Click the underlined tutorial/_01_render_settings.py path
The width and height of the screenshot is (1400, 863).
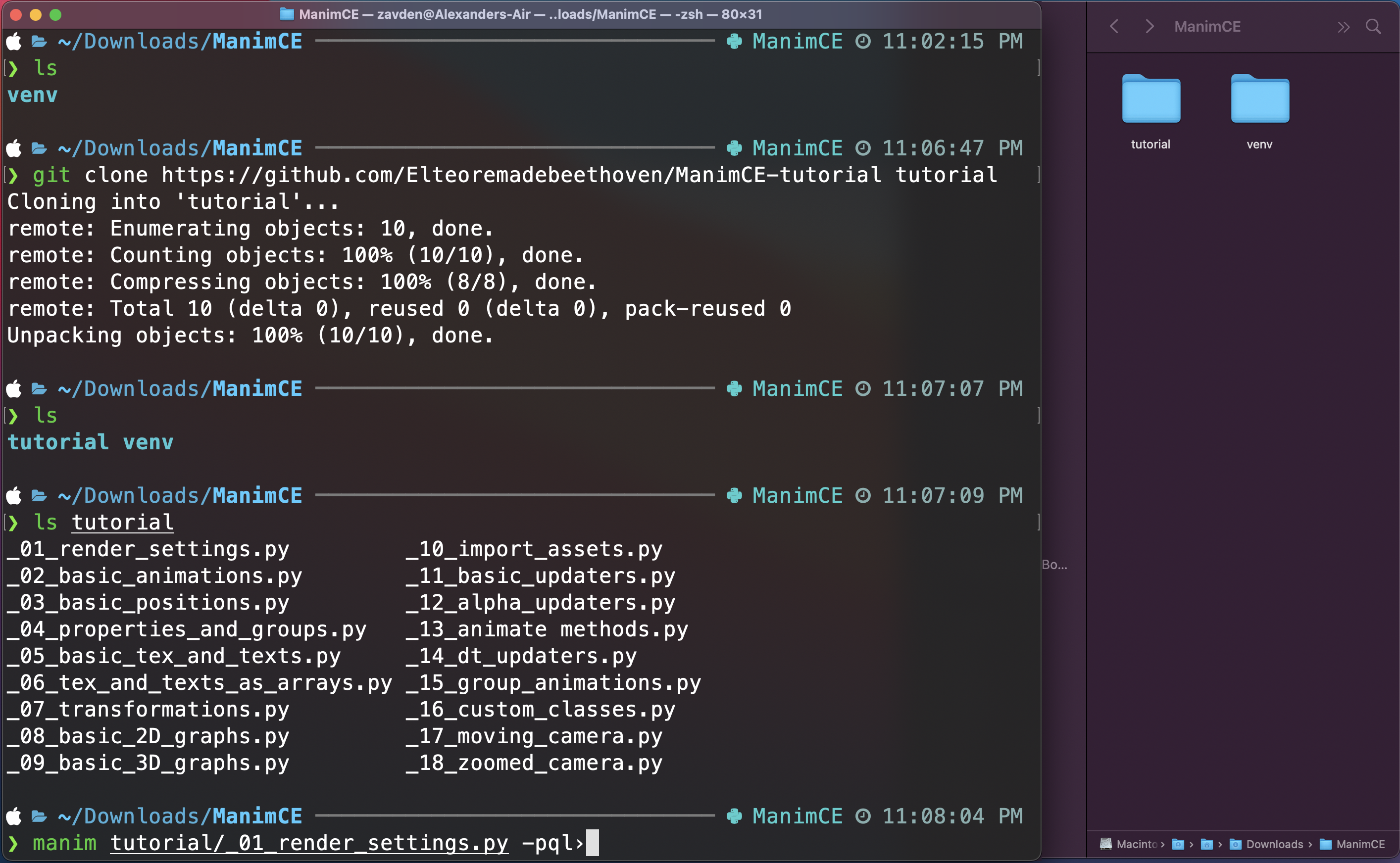coord(309,843)
